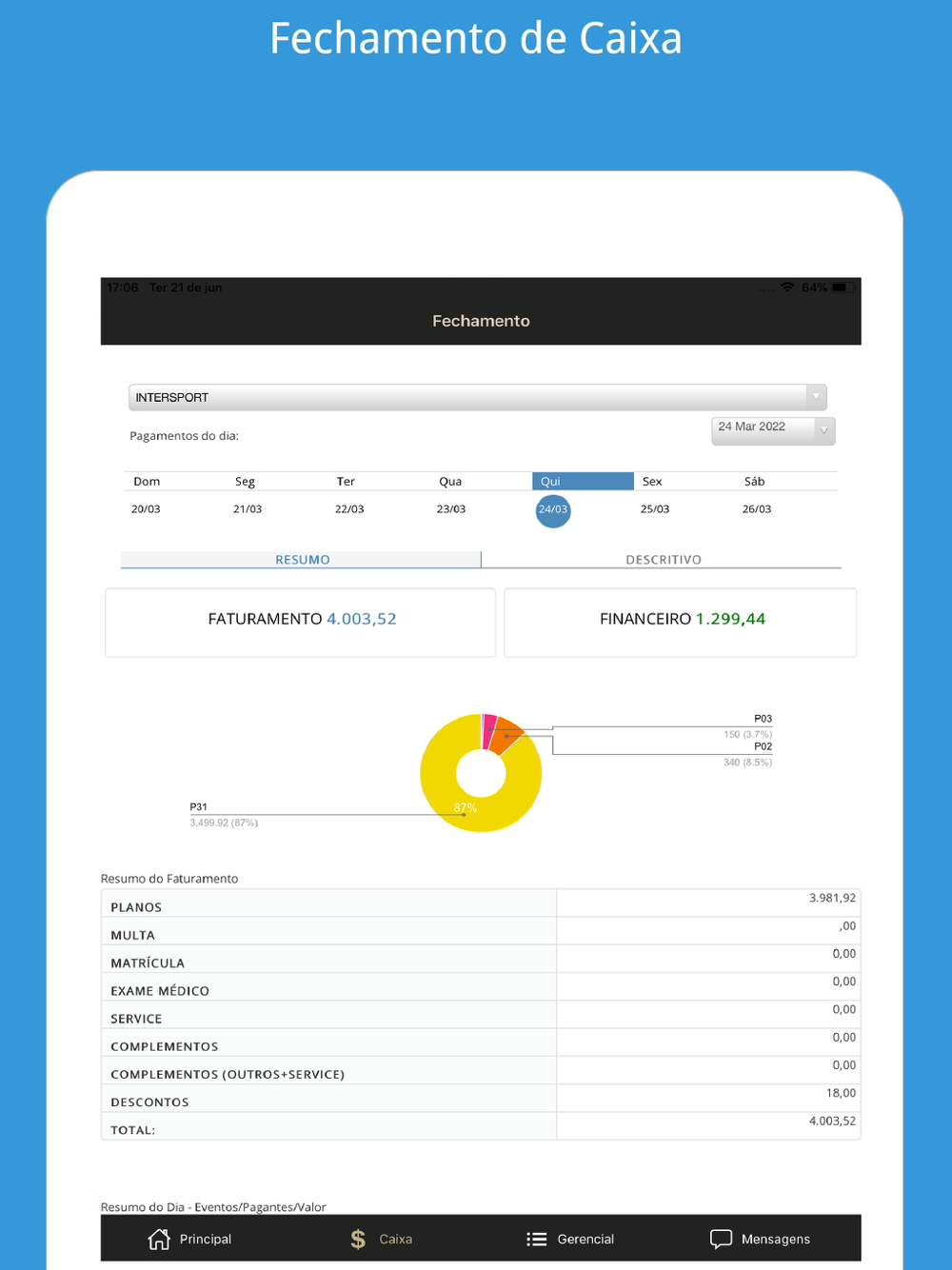Click the Dom weekday header
952x1270 pixels.
147,482
